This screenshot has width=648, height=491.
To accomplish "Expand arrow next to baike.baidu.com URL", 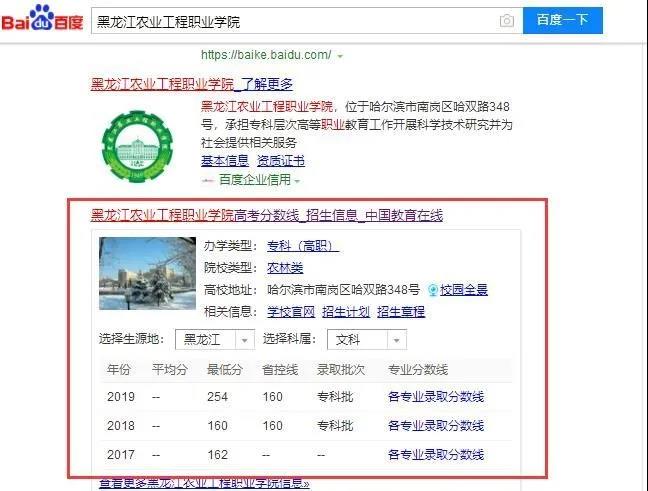I will 340,56.
